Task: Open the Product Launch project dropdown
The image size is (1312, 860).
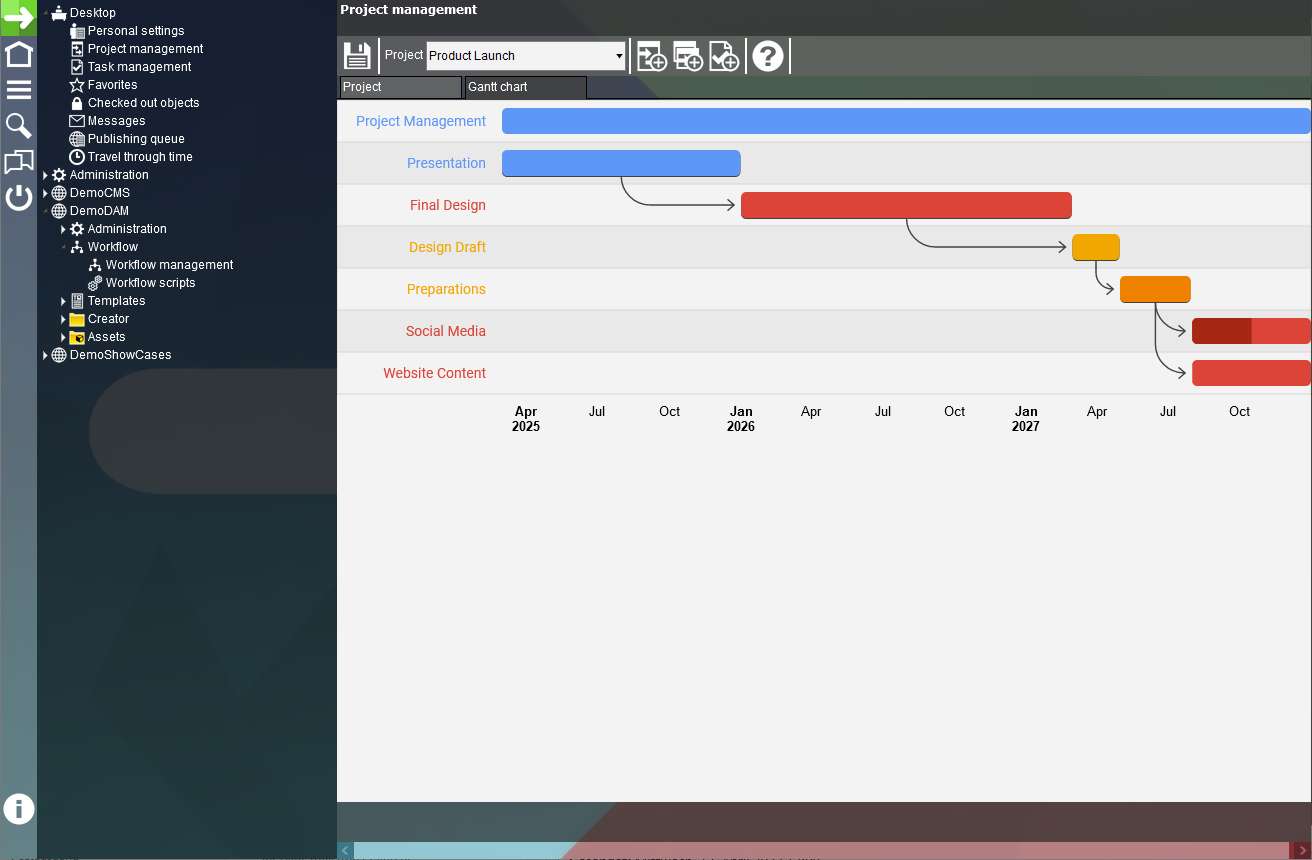Action: tap(618, 56)
